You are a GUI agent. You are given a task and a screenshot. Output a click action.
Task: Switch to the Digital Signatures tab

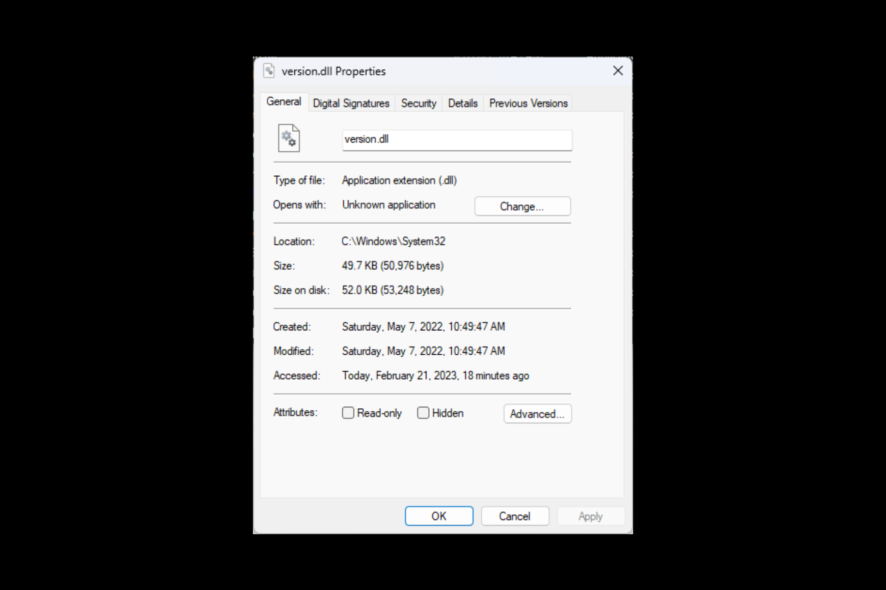point(351,103)
